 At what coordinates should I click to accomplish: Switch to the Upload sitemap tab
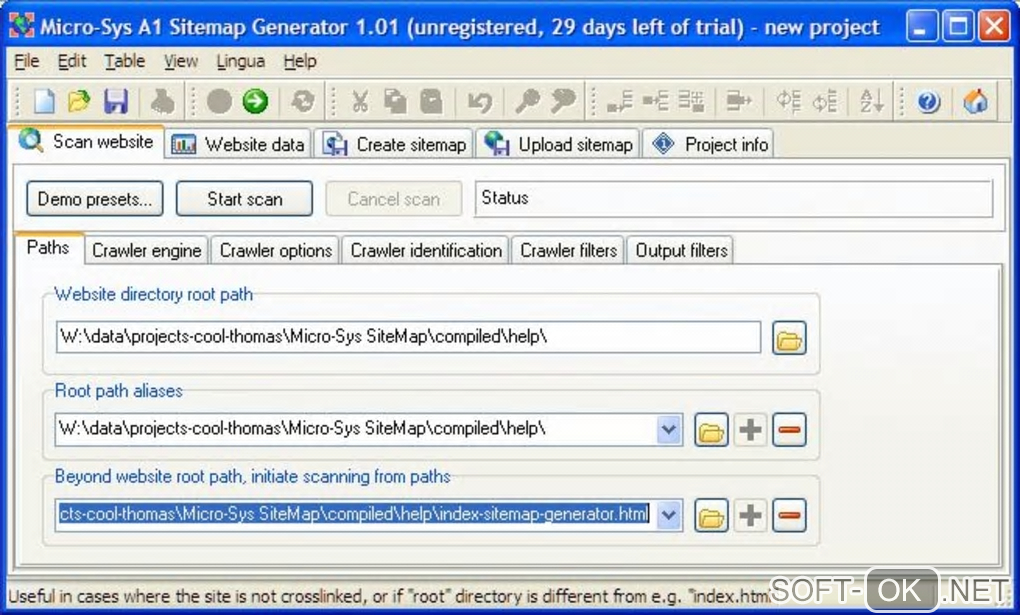click(x=559, y=144)
